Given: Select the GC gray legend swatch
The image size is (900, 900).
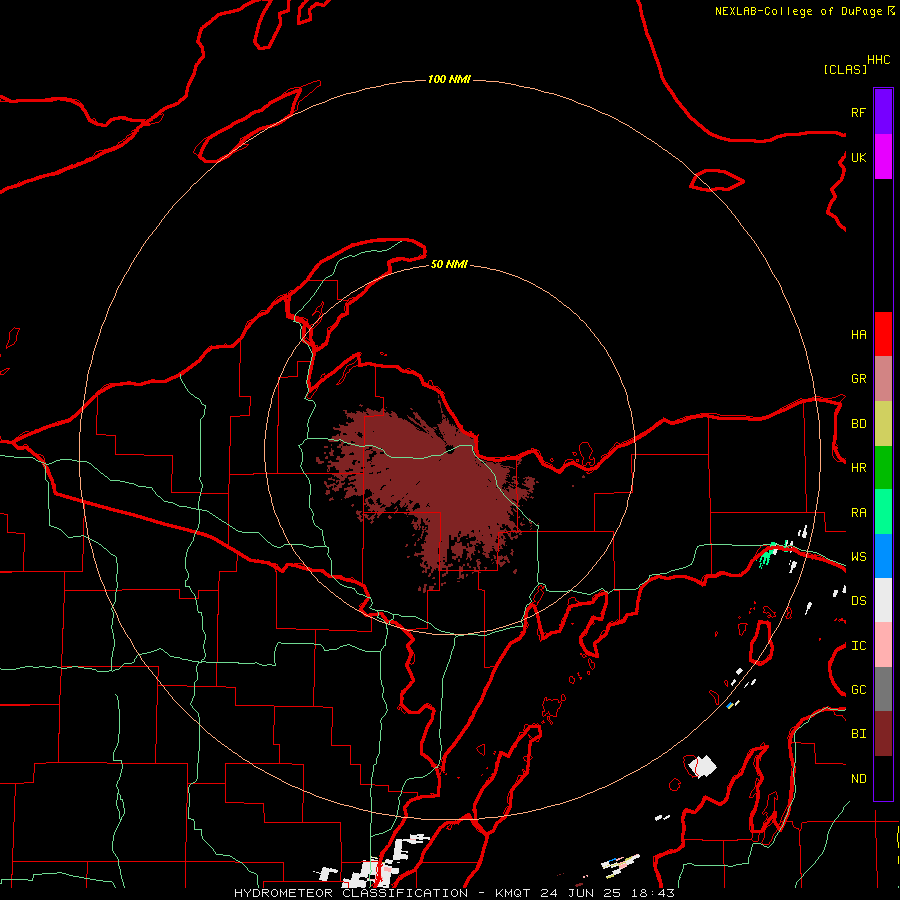Looking at the screenshot, I should [883, 689].
